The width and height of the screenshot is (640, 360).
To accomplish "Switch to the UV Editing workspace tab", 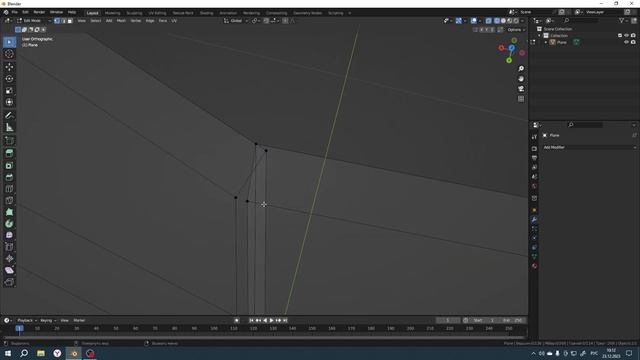I will pos(157,13).
